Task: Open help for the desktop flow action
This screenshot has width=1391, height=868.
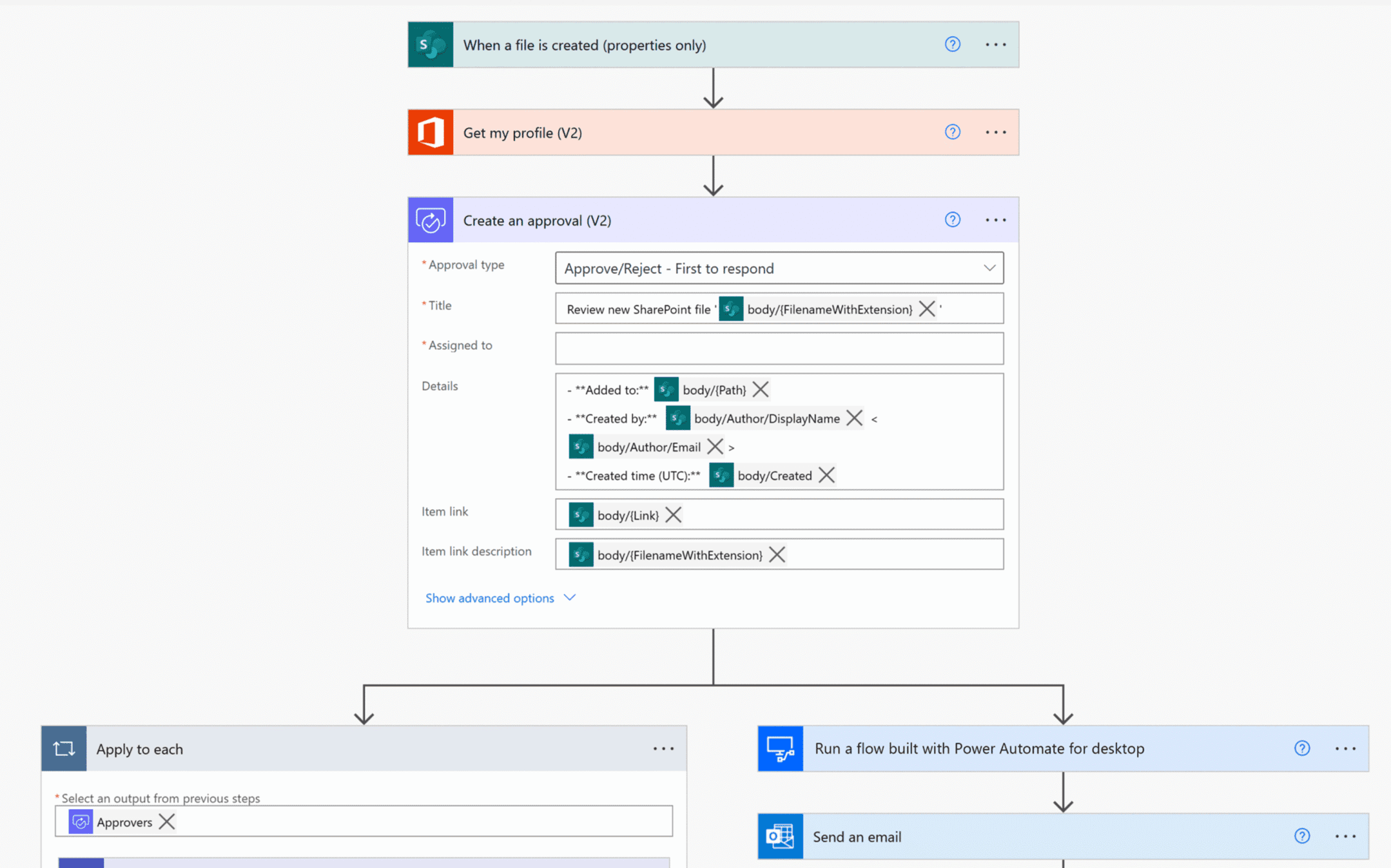Action: click(1301, 748)
